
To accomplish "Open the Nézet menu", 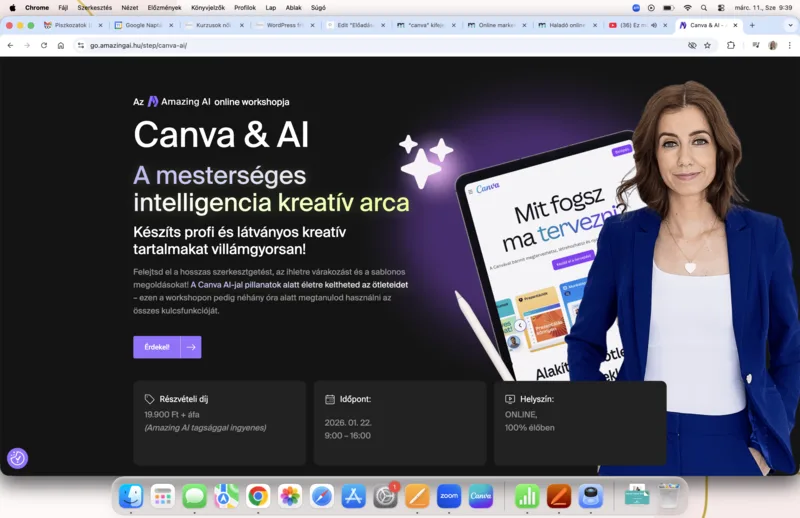I will coord(130,8).
